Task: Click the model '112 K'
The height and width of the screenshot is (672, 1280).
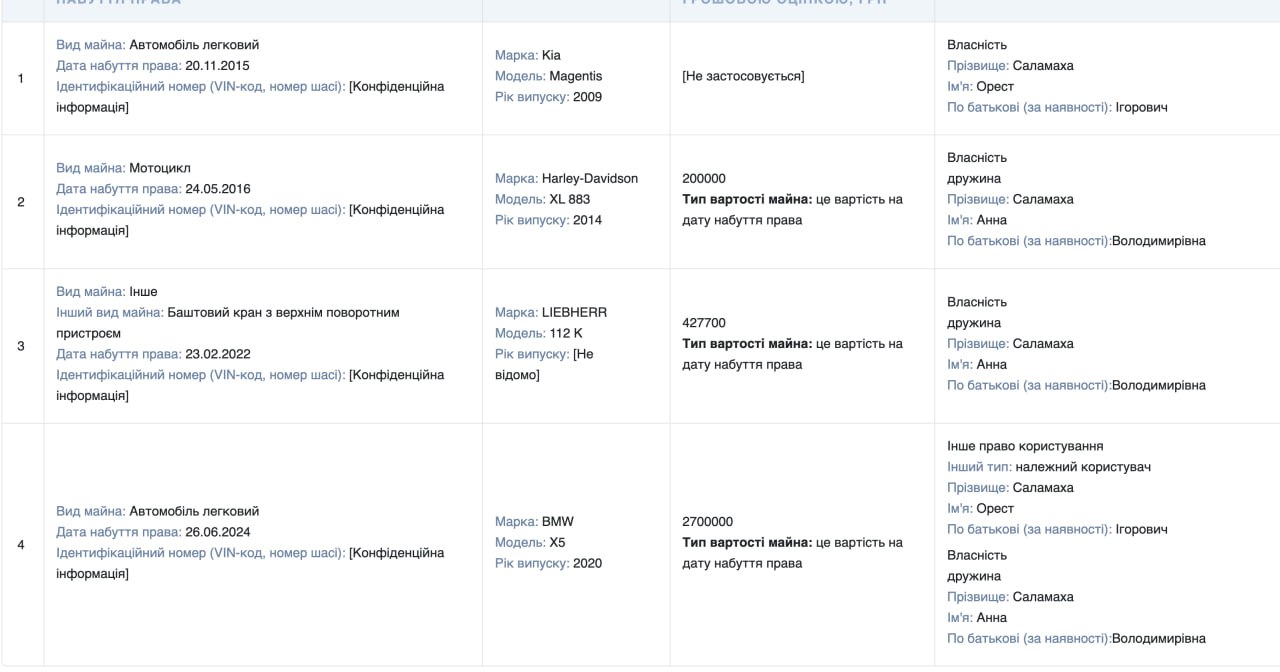Action: 568,333
